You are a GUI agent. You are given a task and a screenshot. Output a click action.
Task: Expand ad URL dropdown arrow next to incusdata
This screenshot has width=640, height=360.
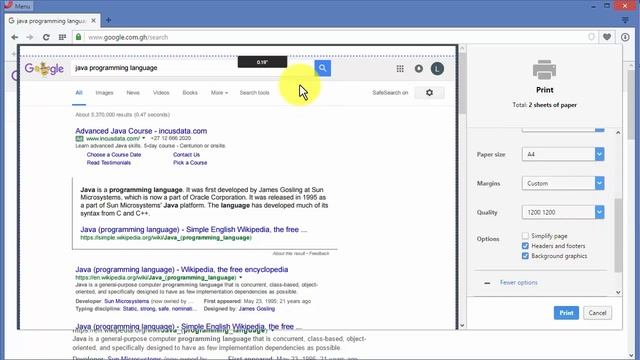pyautogui.click(x=144, y=138)
